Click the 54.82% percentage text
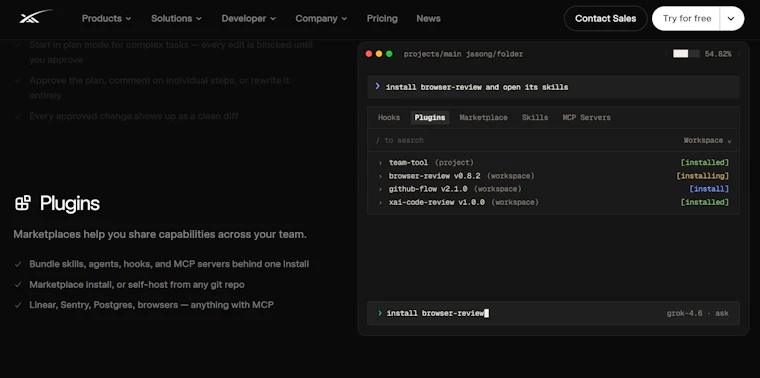The image size is (760, 378). (718, 54)
